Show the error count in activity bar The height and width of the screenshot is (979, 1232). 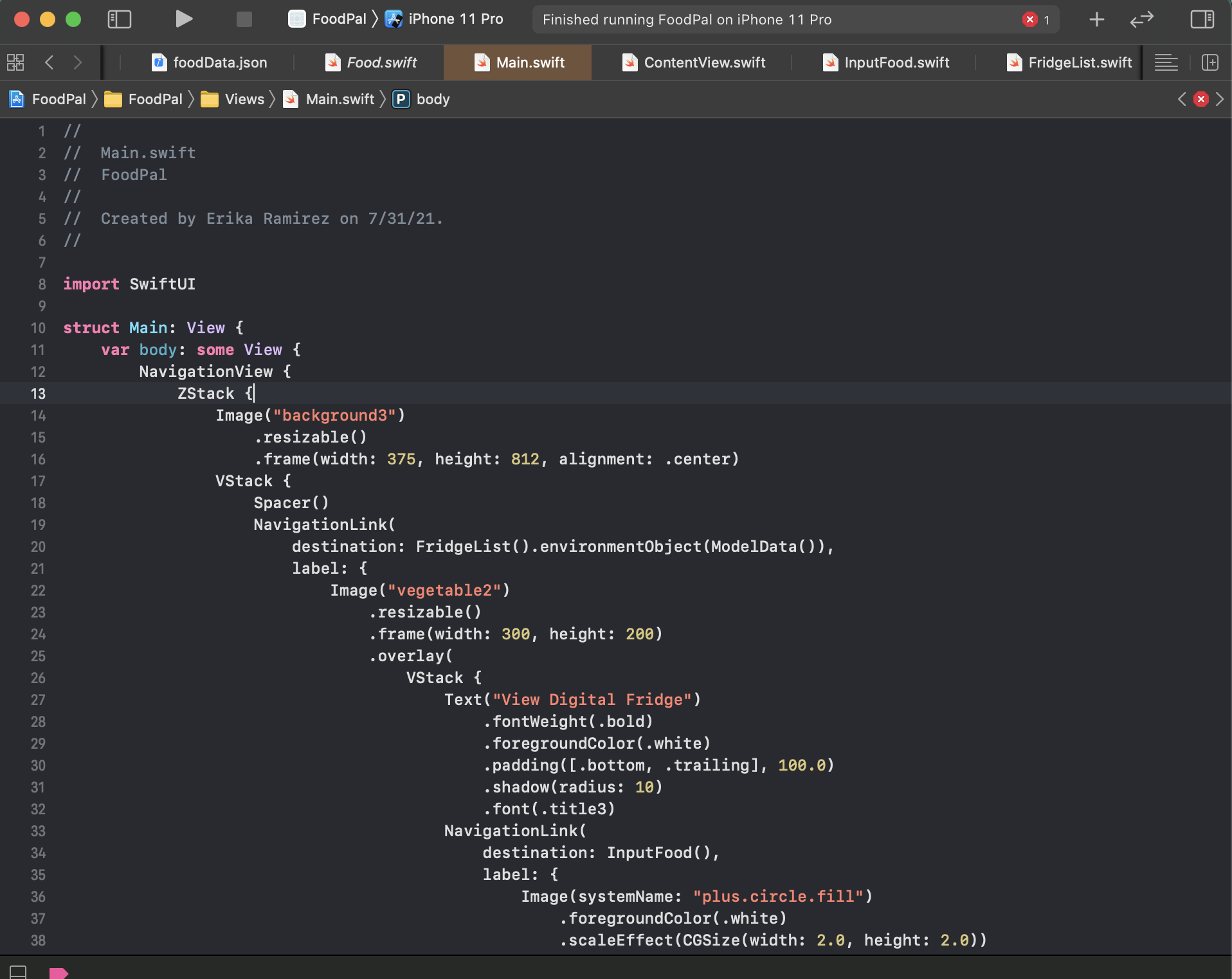[x=1036, y=19]
